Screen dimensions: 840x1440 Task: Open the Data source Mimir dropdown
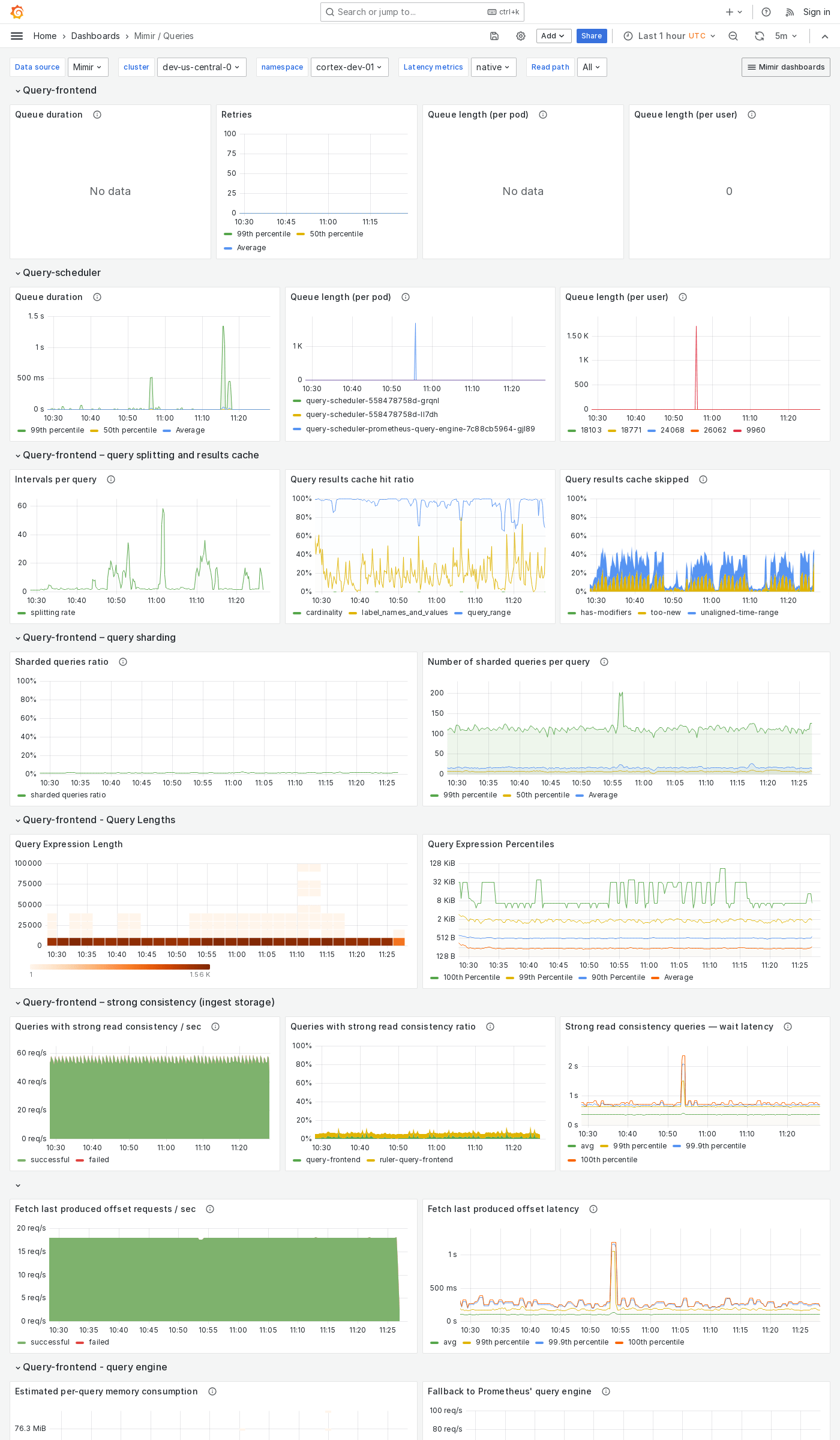(88, 67)
